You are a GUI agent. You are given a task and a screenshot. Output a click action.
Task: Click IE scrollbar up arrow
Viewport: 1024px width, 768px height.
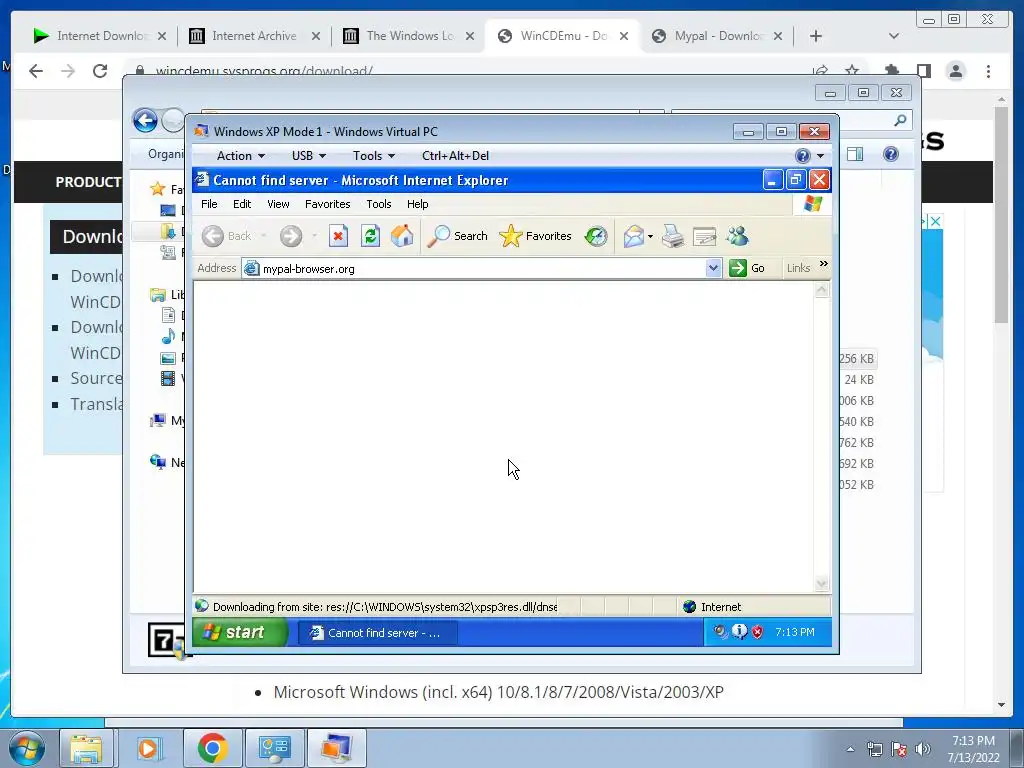(x=822, y=289)
